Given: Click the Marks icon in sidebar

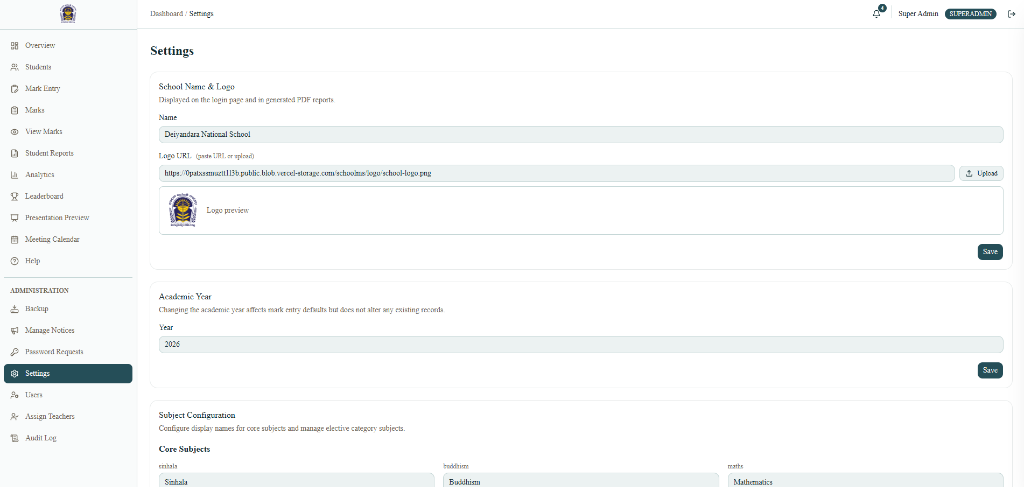Looking at the screenshot, I should click(14, 110).
